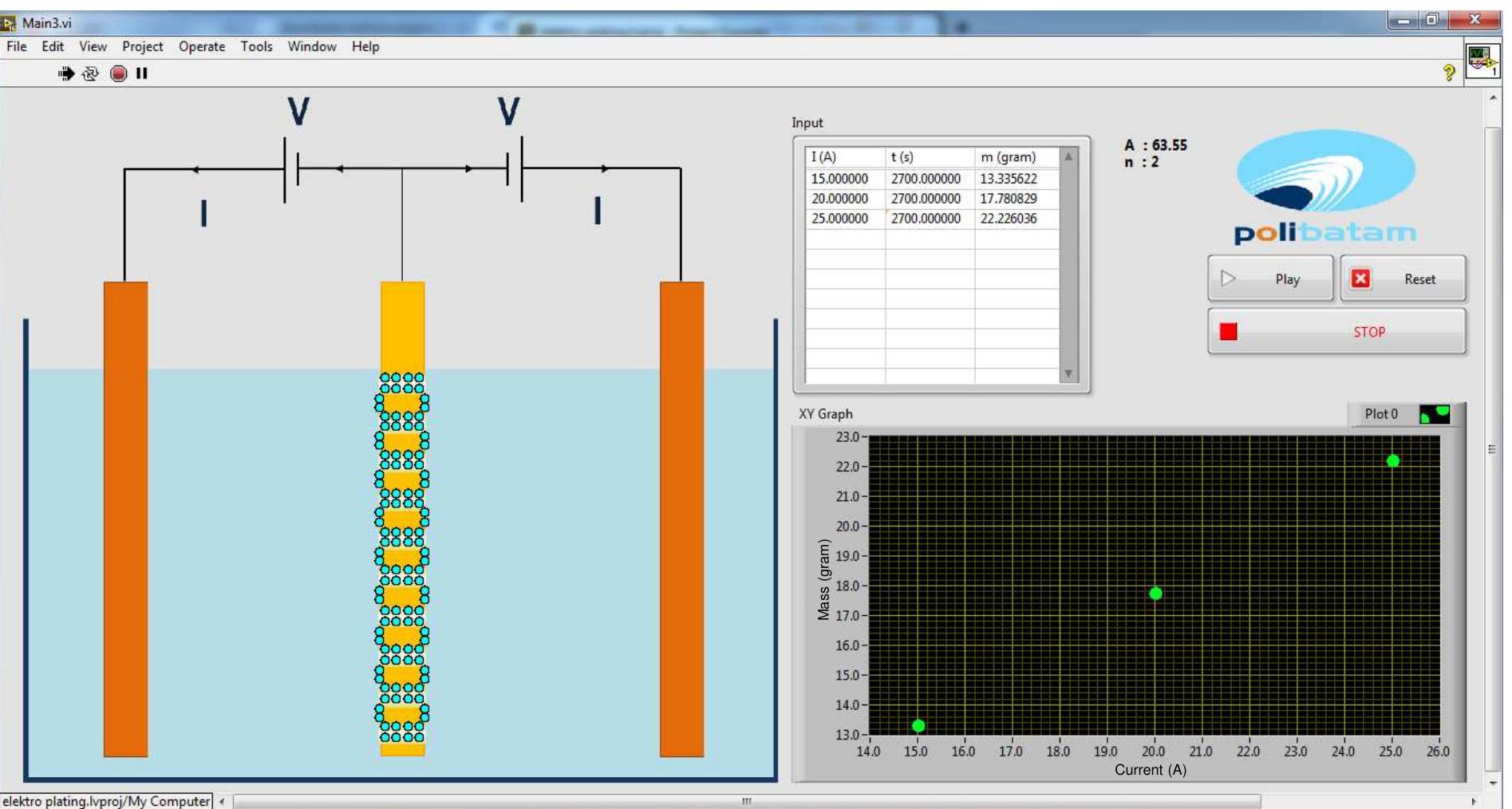Viewport: 1512px width, 809px height.
Task: Click the green data point at 25 A
Action: point(1392,461)
